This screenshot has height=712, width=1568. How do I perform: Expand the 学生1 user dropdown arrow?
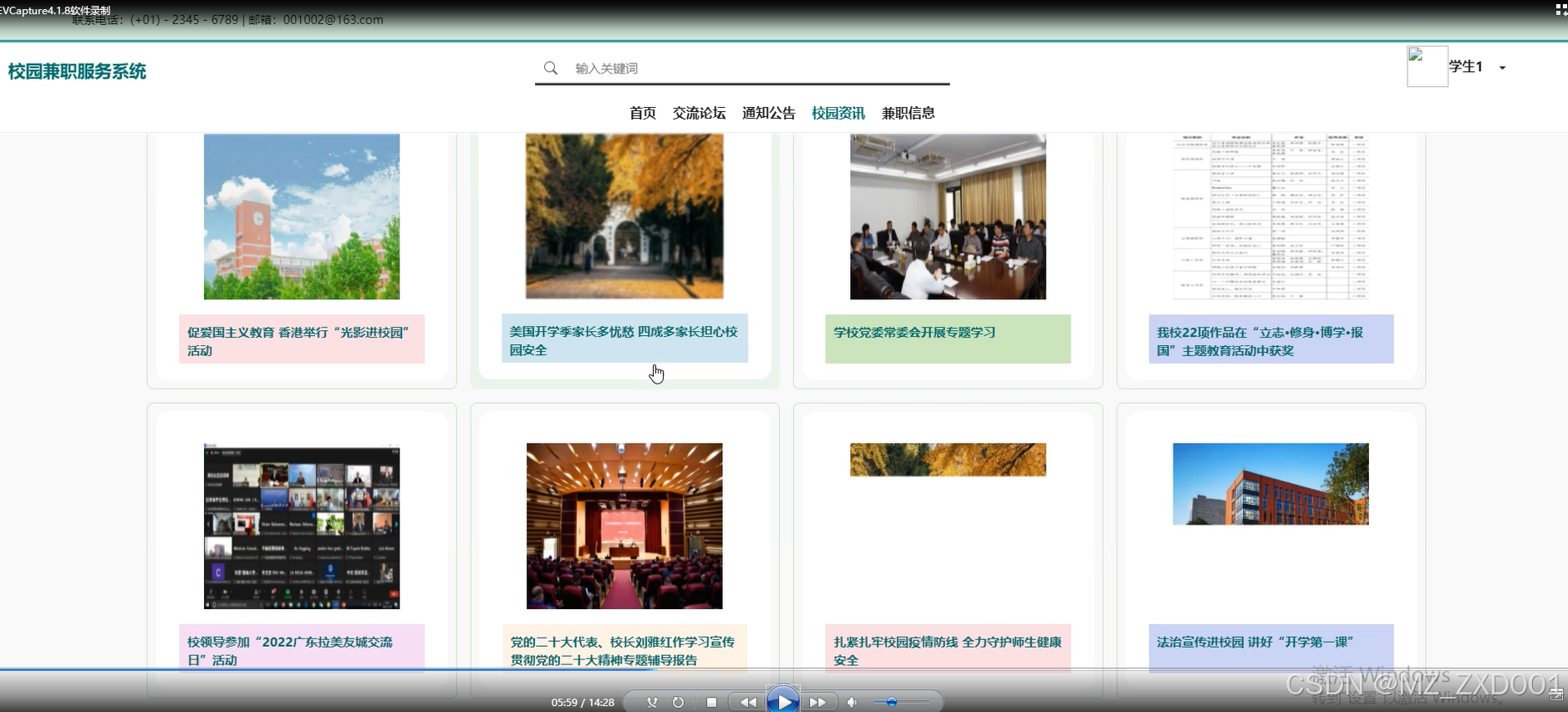[1502, 68]
